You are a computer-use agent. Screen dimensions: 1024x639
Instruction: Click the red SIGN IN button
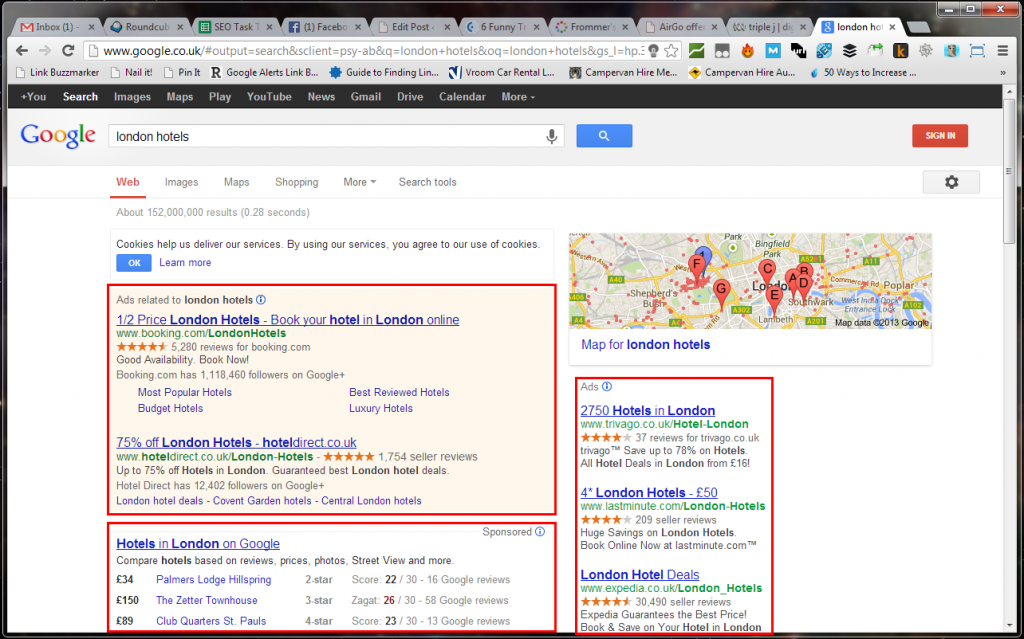tap(940, 136)
